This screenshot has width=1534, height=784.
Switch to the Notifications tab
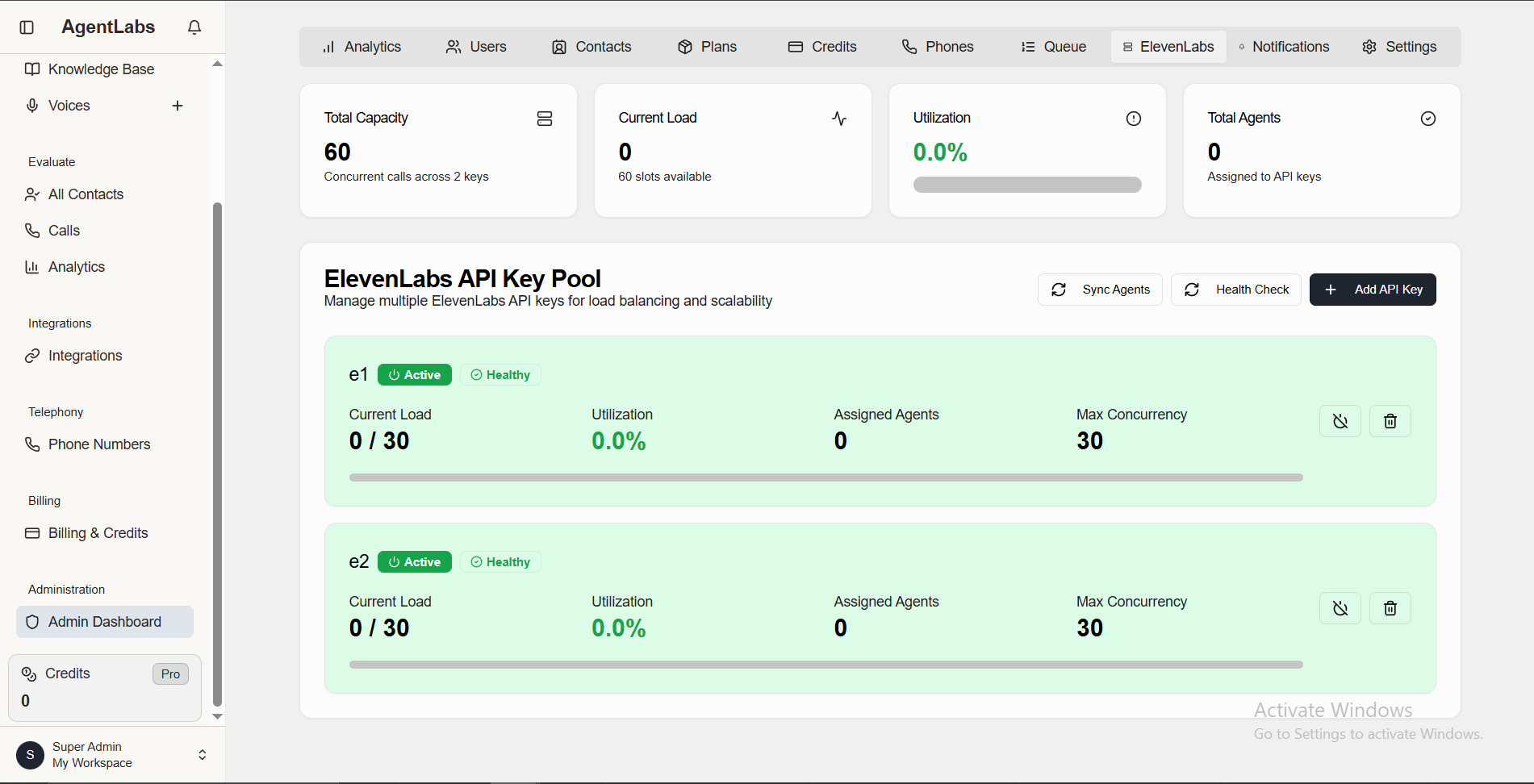[1284, 46]
